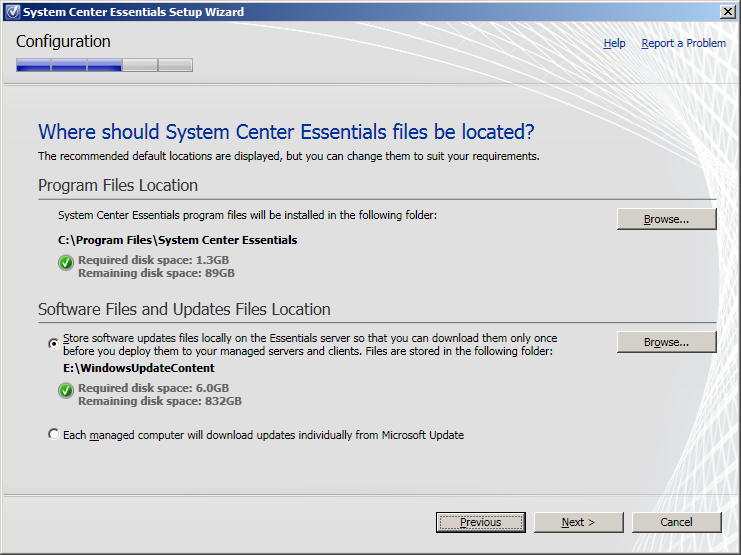Select the store updates locally radio button
This screenshot has width=741, height=555.
(54, 343)
